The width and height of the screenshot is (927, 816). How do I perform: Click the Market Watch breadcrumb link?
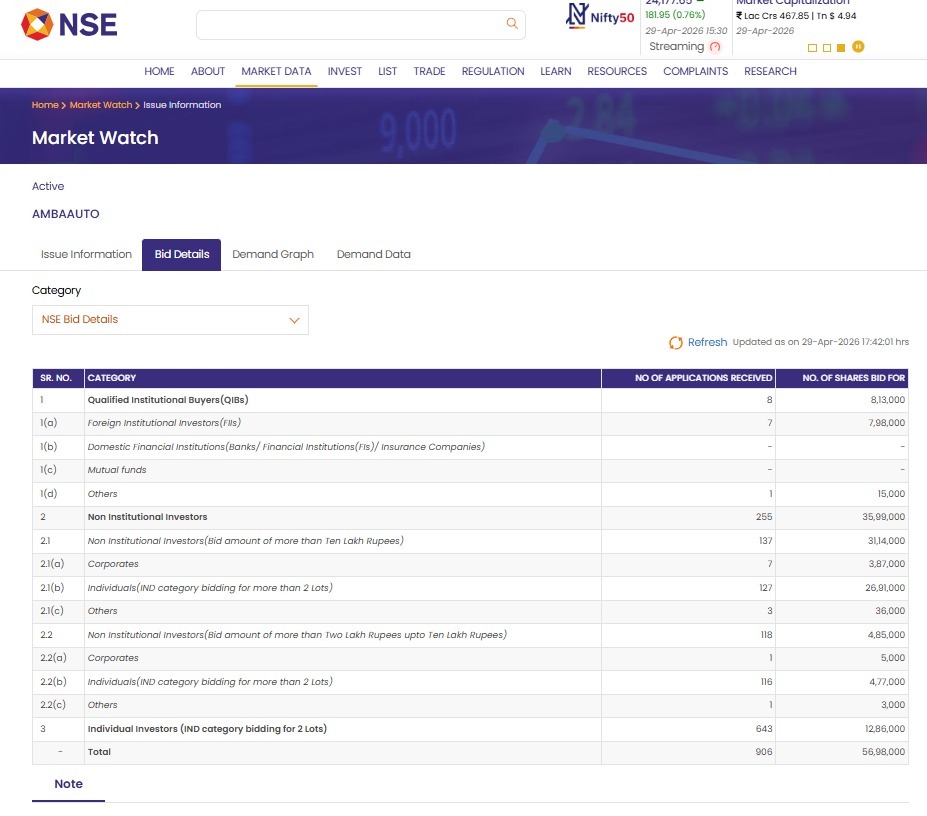click(101, 105)
